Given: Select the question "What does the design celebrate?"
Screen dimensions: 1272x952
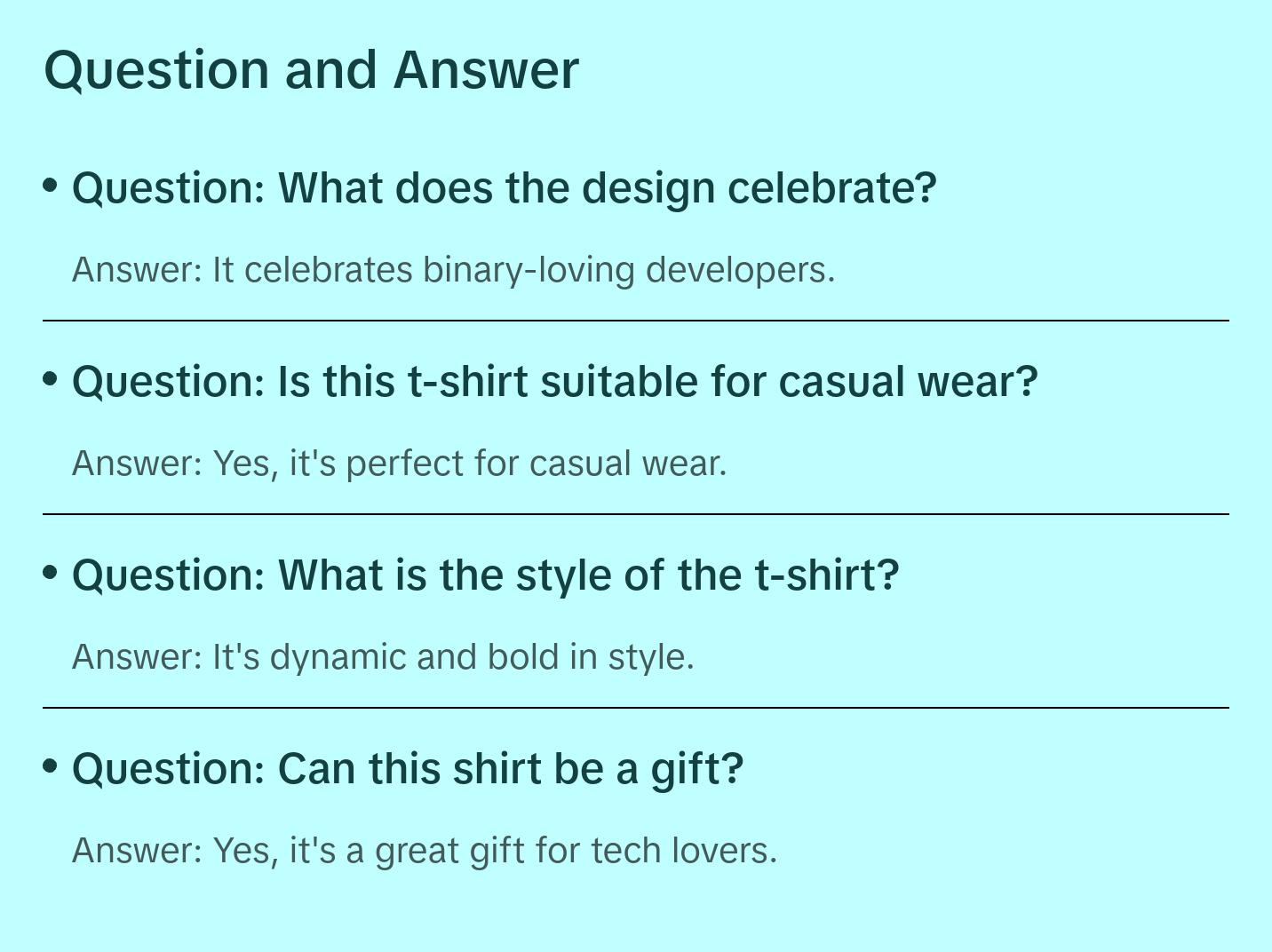Looking at the screenshot, I should click(x=504, y=188).
